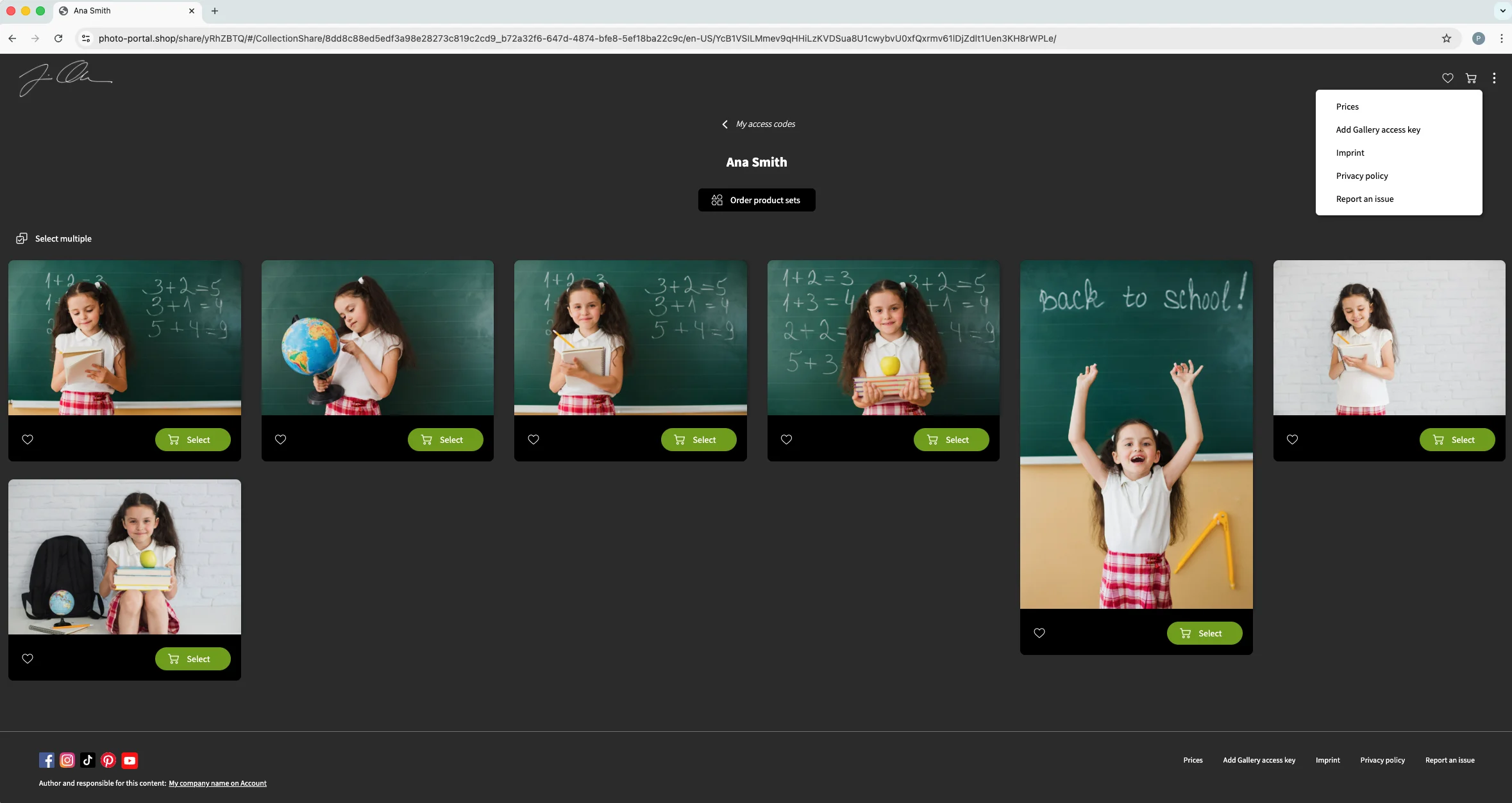Go back via My access codes chevron
Image resolution: width=1512 pixels, height=803 pixels.
click(x=725, y=124)
